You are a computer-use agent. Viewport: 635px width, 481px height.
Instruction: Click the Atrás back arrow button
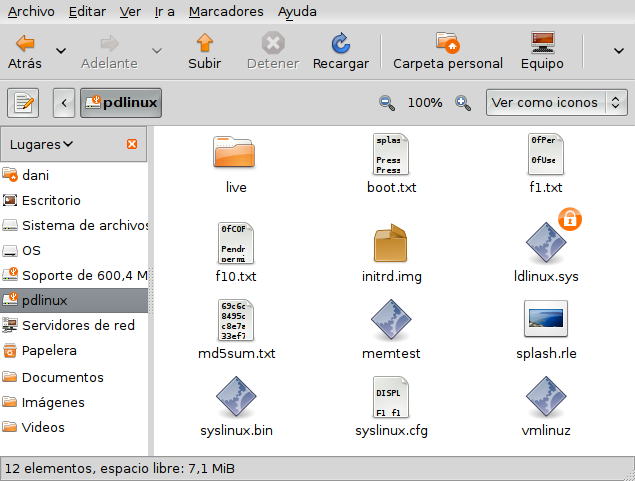[25, 51]
